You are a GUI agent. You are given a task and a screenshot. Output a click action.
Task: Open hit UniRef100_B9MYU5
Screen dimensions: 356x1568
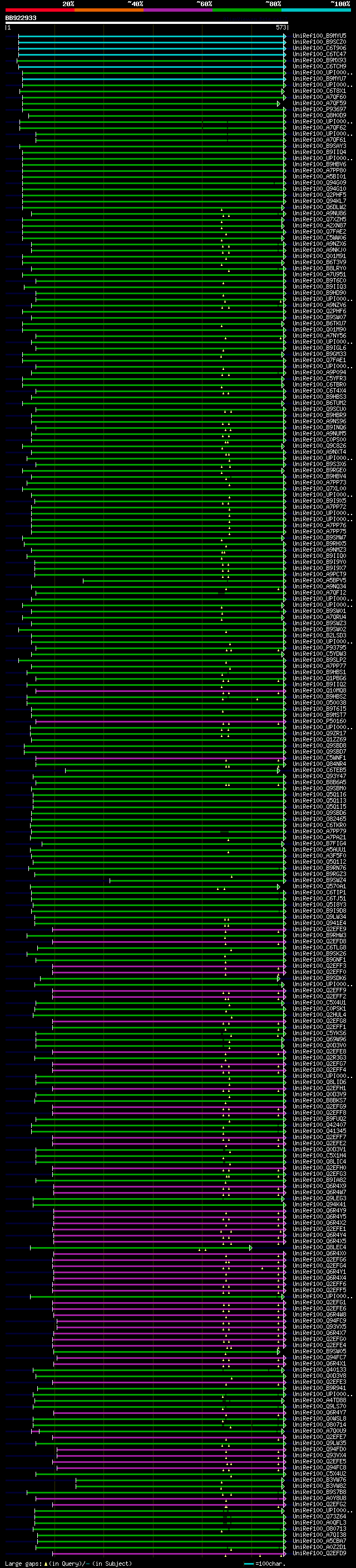tap(319, 36)
